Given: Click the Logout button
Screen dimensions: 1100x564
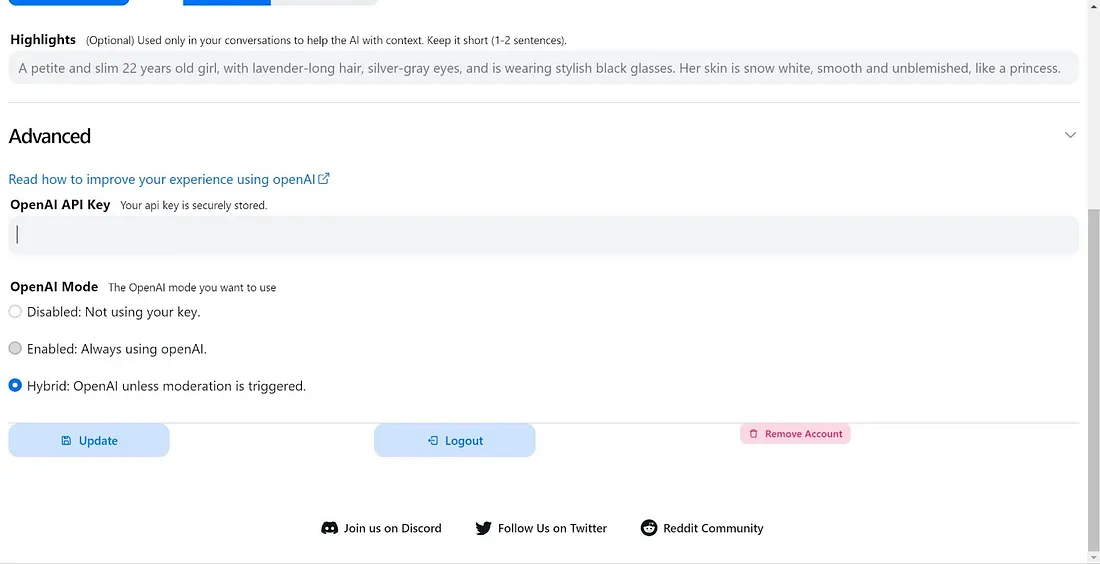Looking at the screenshot, I should click(x=455, y=441).
